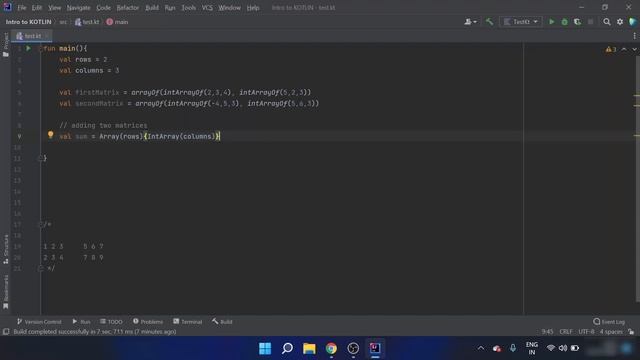Collapse the block comment fold marker
The image size is (640, 360).
tap(40, 224)
